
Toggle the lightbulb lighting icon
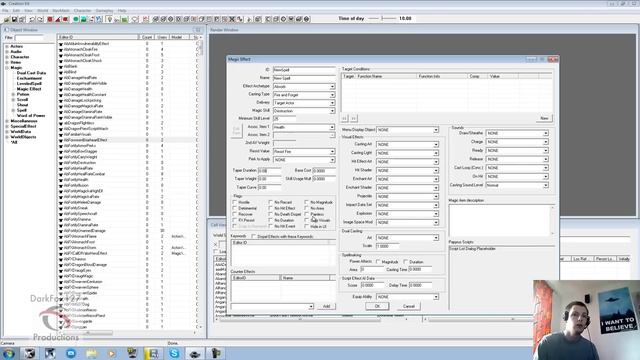tap(109, 19)
